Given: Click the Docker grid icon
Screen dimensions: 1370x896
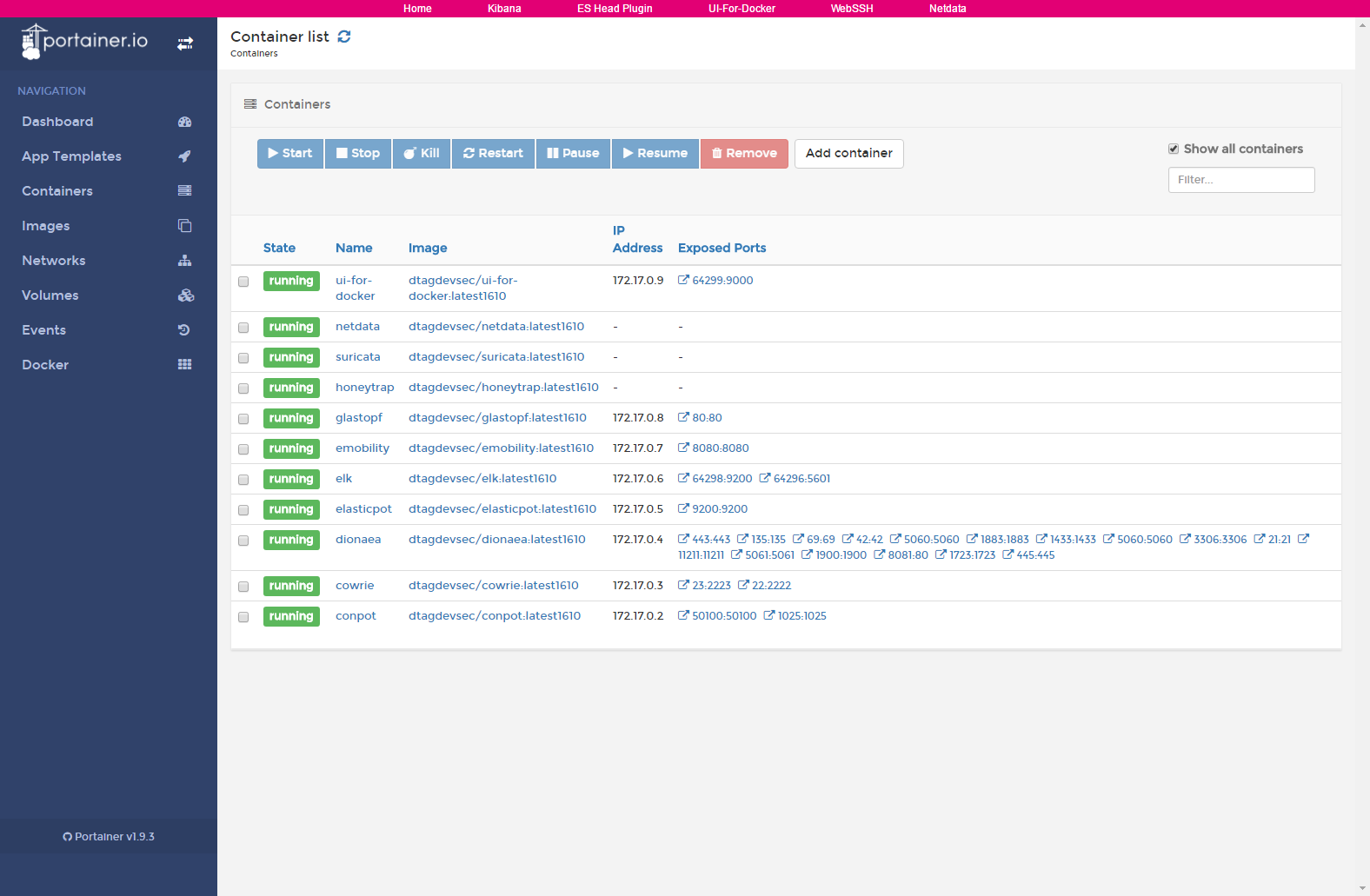Looking at the screenshot, I should (x=185, y=365).
